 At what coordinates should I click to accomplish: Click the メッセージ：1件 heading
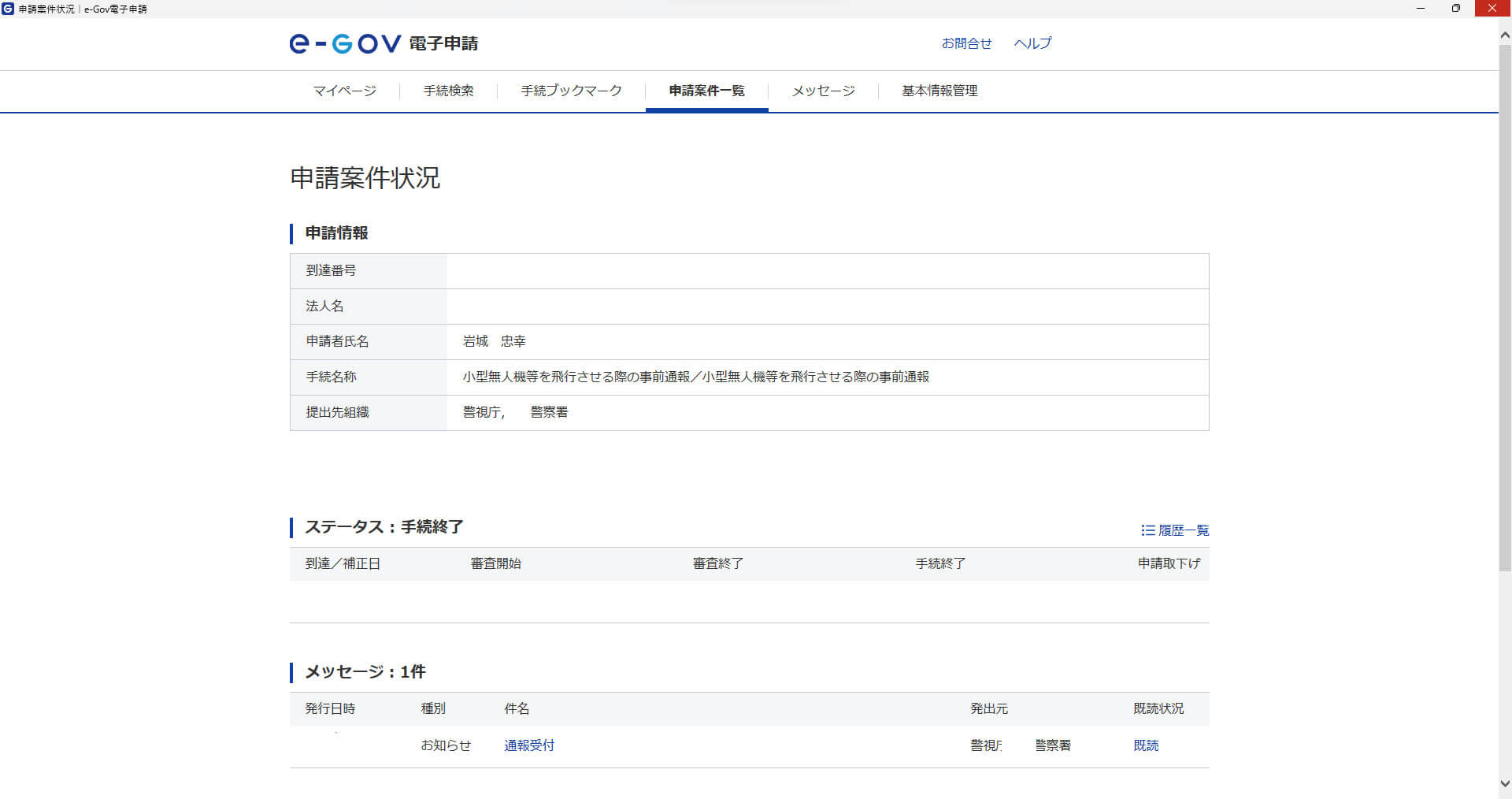pyautogui.click(x=365, y=672)
